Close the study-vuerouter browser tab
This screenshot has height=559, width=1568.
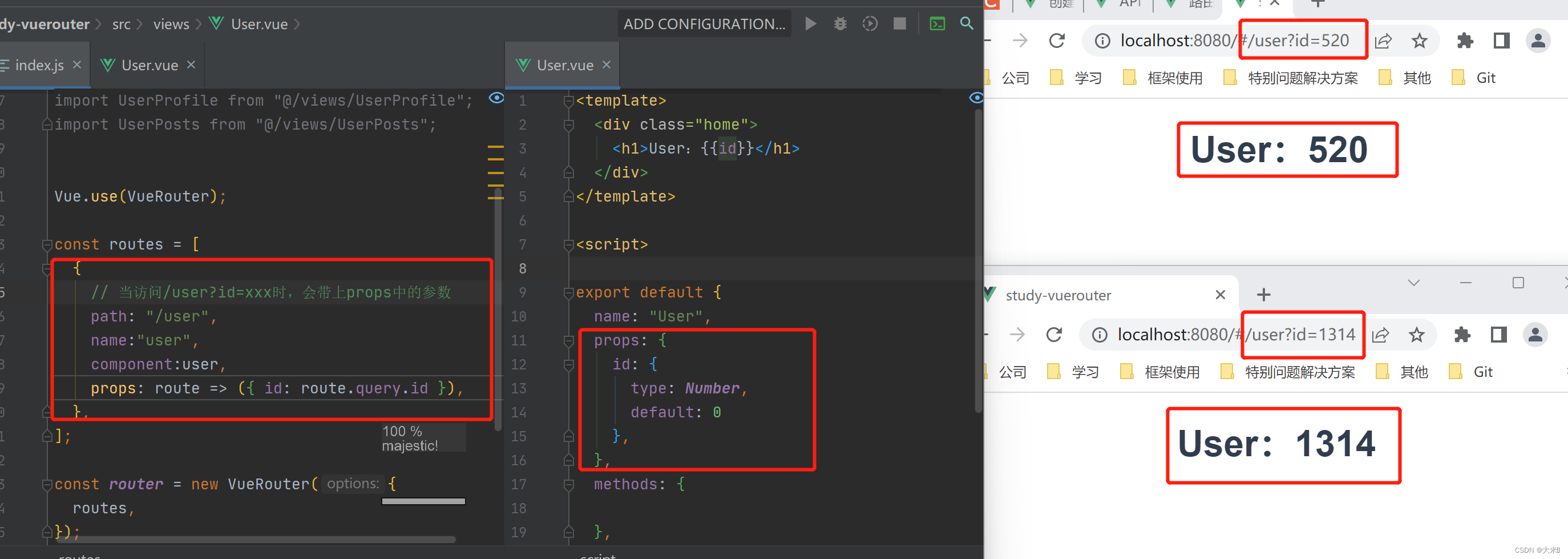[1221, 295]
